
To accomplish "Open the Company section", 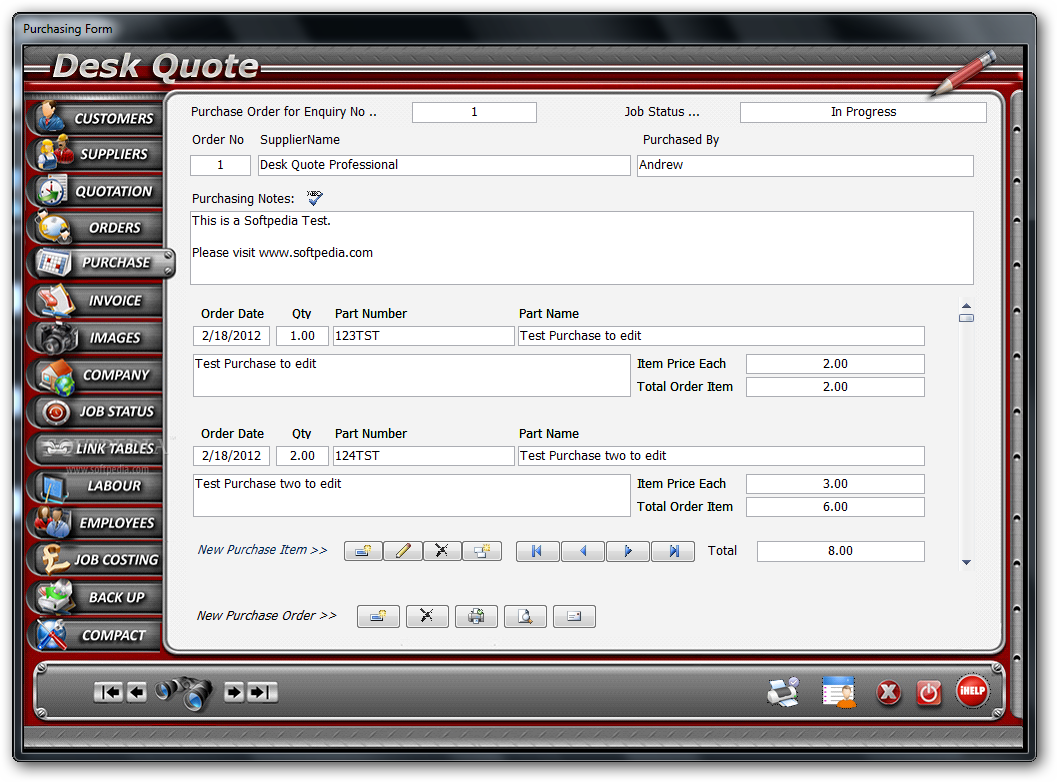I will pyautogui.click(x=96, y=374).
